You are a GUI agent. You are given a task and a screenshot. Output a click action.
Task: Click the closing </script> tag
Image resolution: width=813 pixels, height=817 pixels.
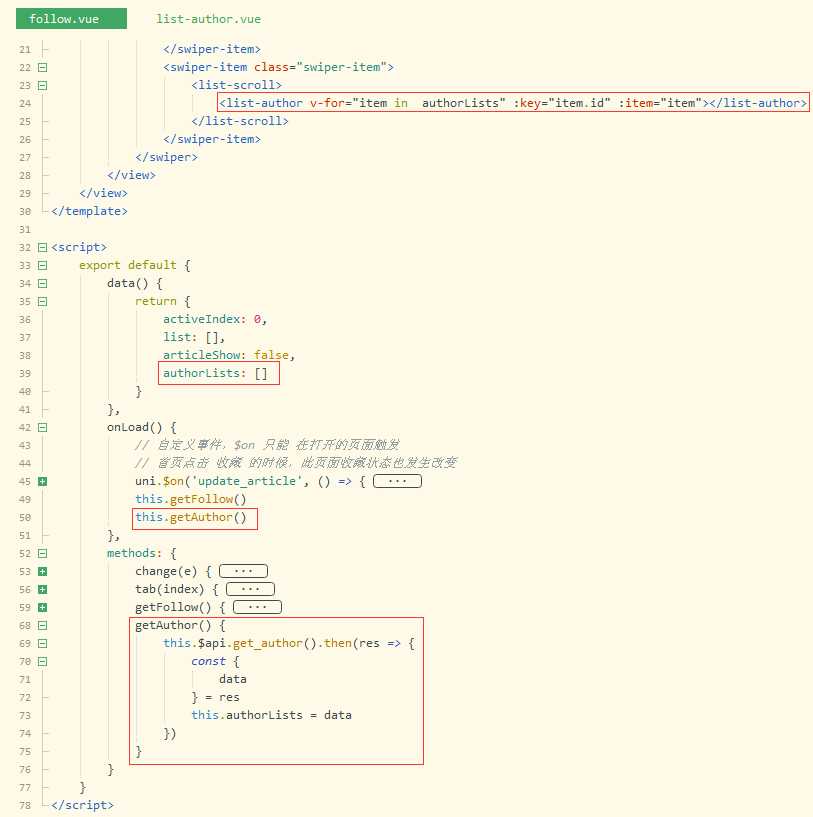coord(82,805)
